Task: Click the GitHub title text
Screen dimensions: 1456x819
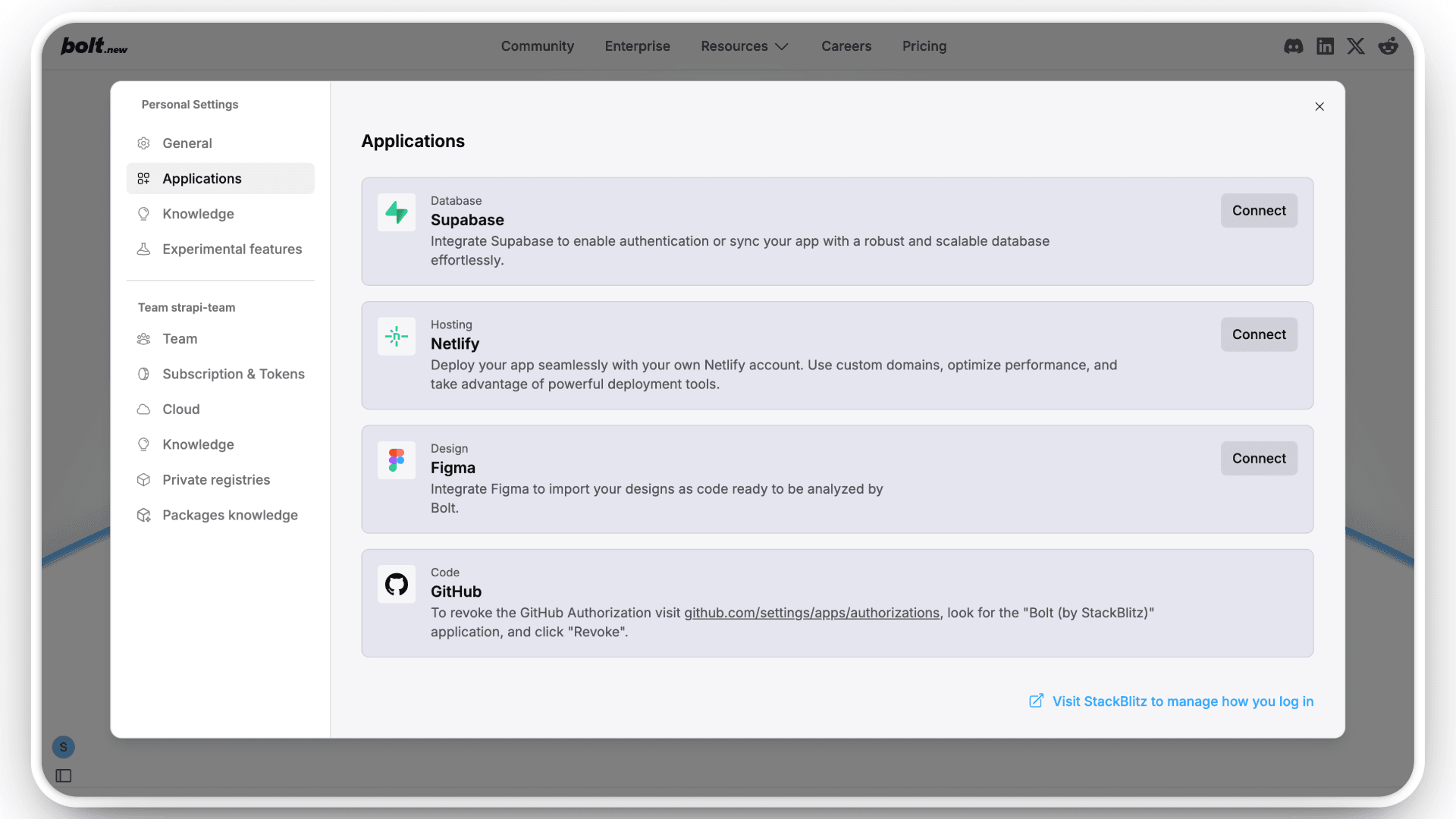Action: tap(456, 591)
